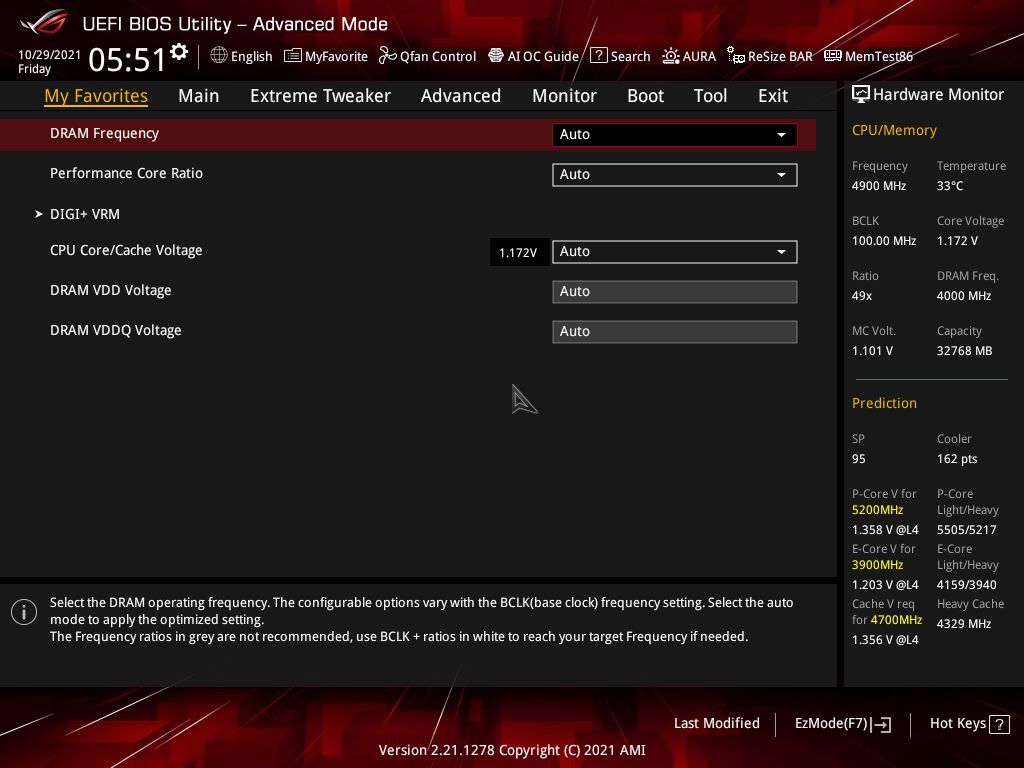This screenshot has width=1024, height=768.
Task: Click the 4159/3940 E-Core value
Action: [967, 584]
